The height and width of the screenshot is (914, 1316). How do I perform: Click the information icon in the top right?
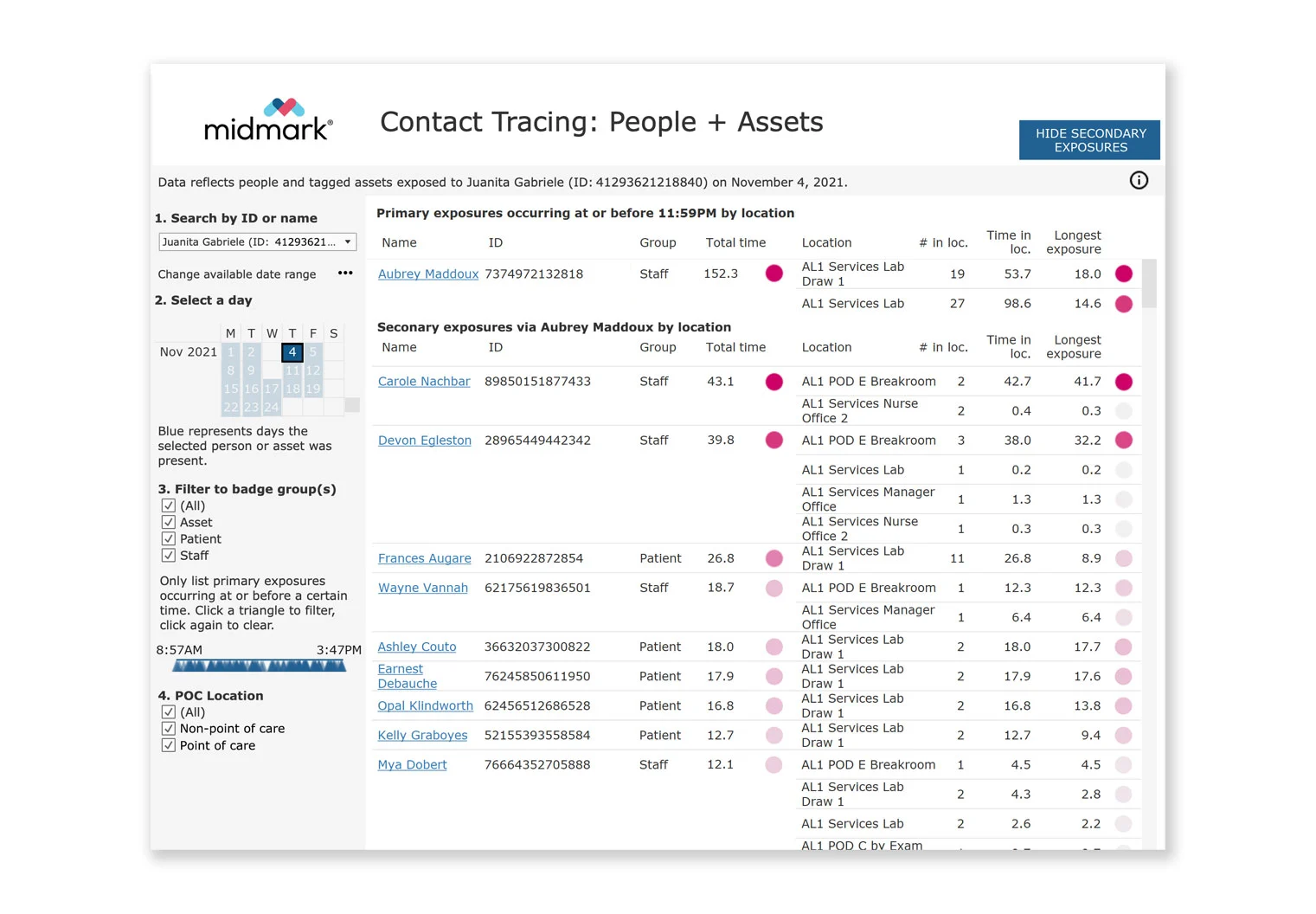coord(1139,180)
